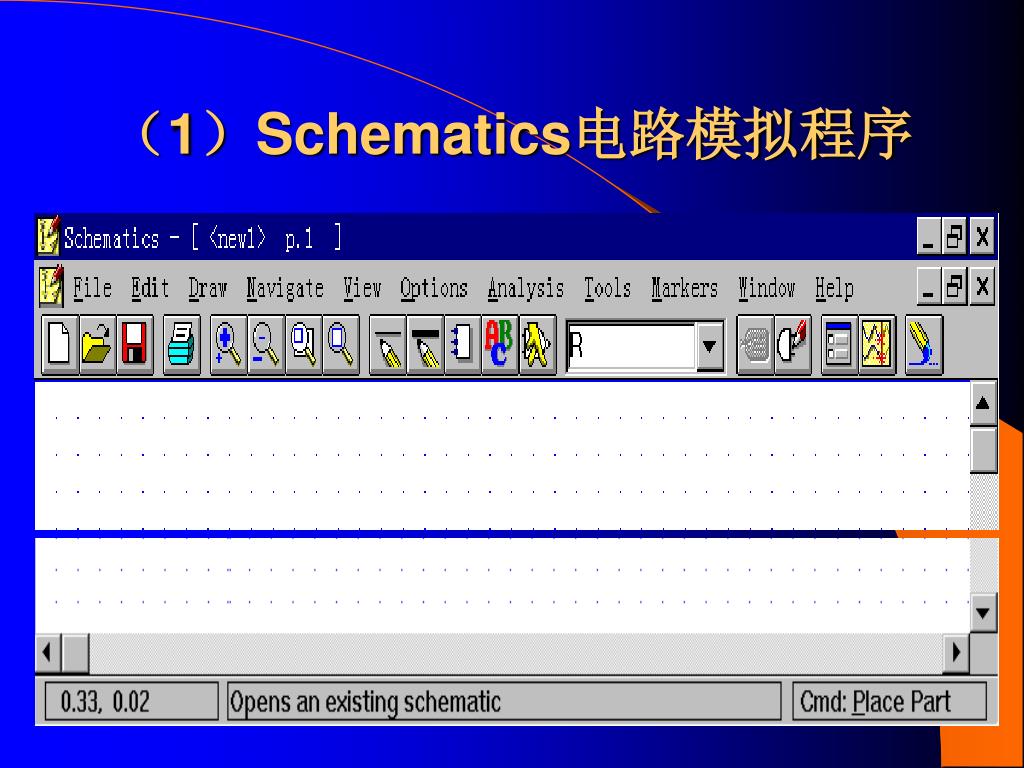Open the Navigate menu
The height and width of the screenshot is (768, 1024).
(x=285, y=288)
